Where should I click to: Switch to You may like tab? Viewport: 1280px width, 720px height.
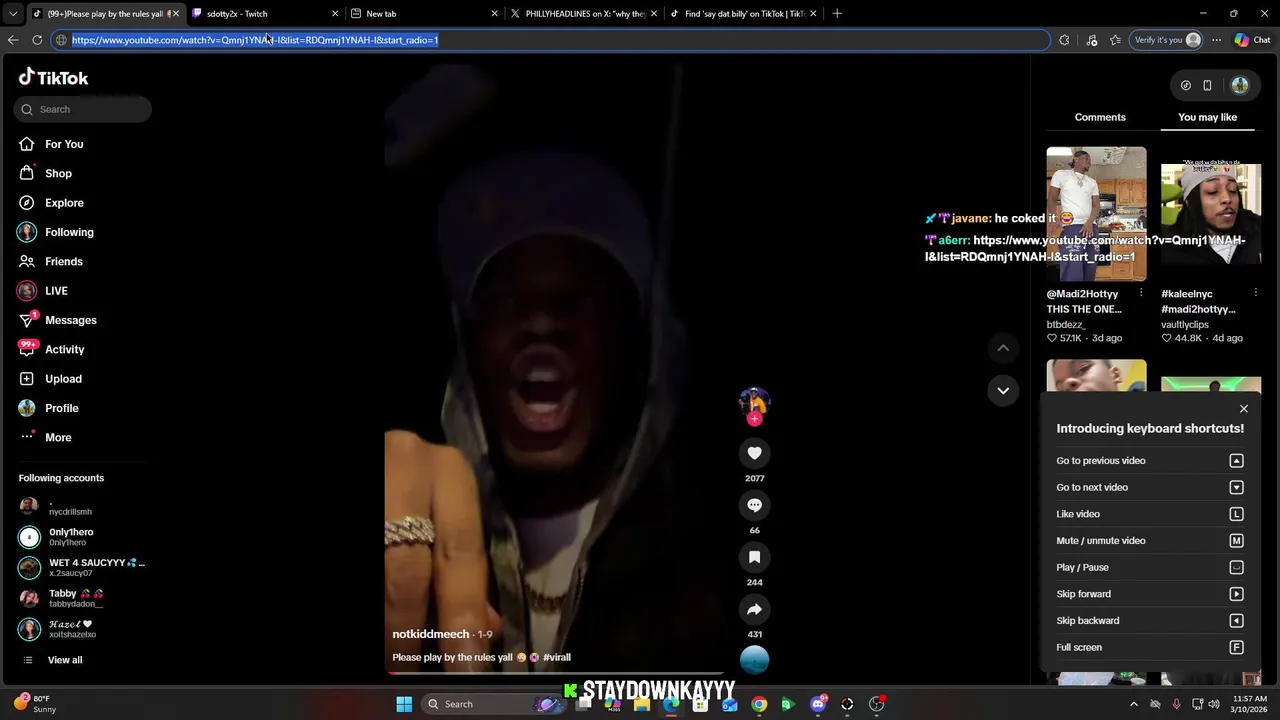(1207, 117)
